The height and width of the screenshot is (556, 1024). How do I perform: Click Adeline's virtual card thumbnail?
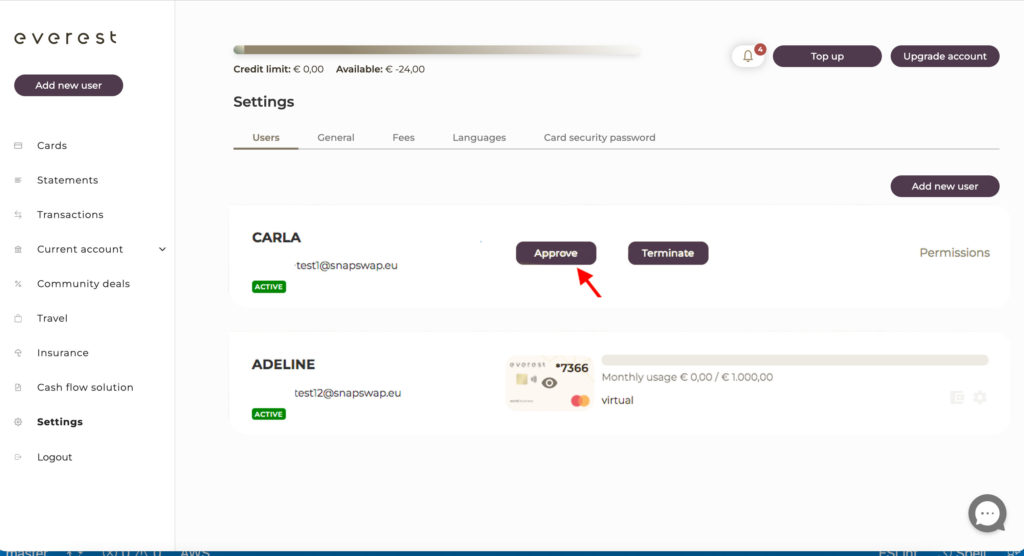(x=549, y=384)
